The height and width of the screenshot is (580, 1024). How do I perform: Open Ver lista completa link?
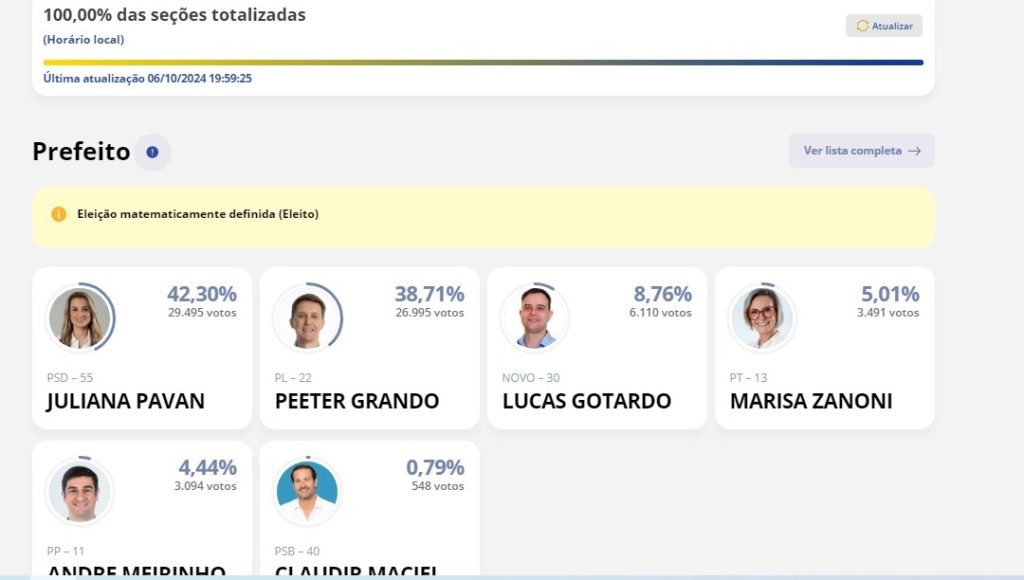coord(861,151)
